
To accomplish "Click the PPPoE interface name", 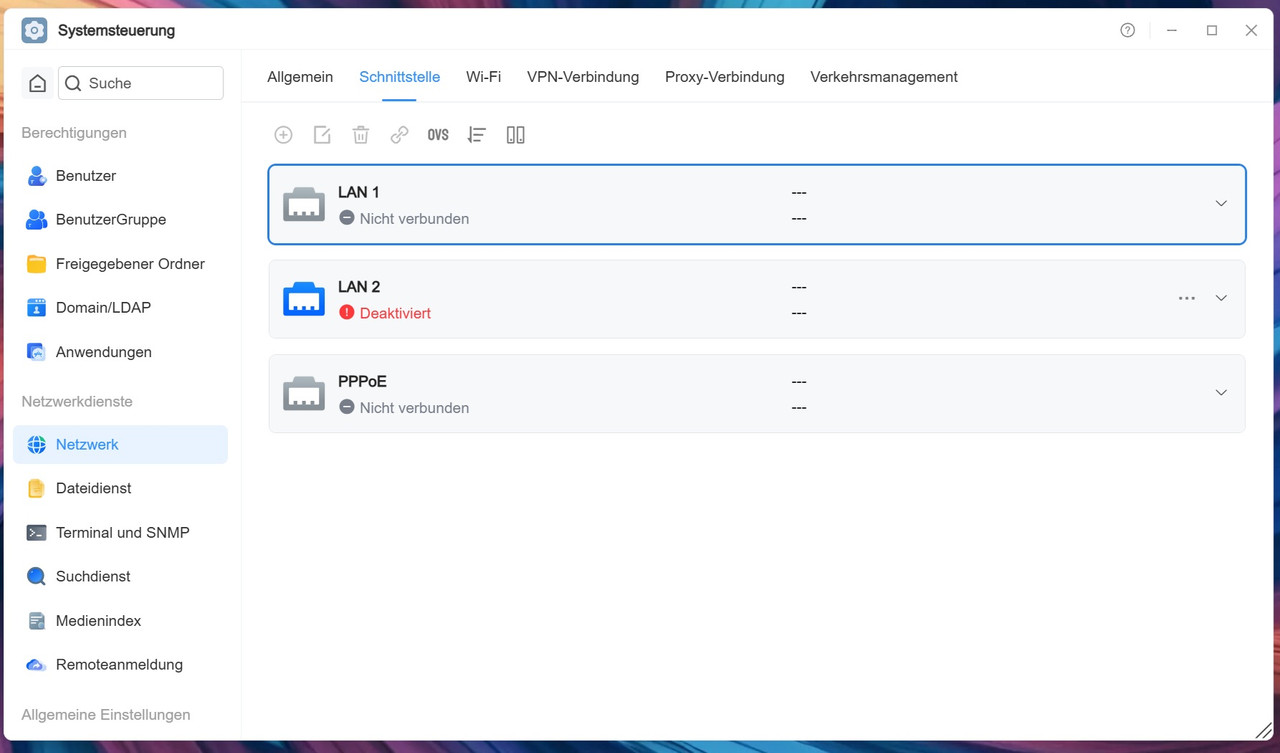I will [x=362, y=381].
